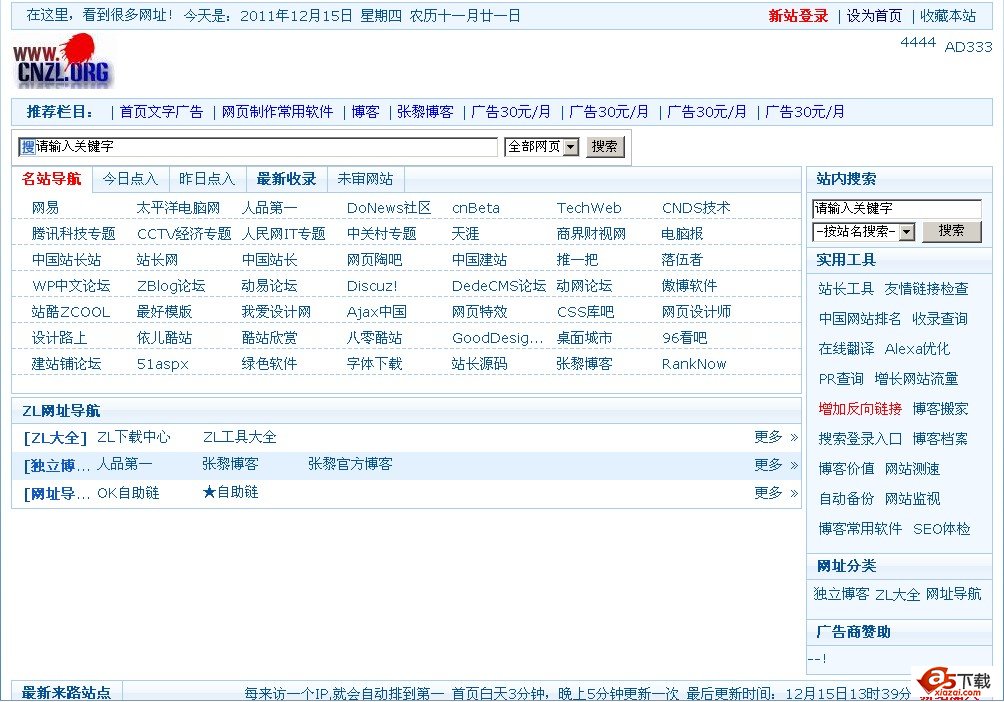1004x702 pixels.
Task: Focus the 站内搜索 keyword input
Action: click(x=896, y=208)
